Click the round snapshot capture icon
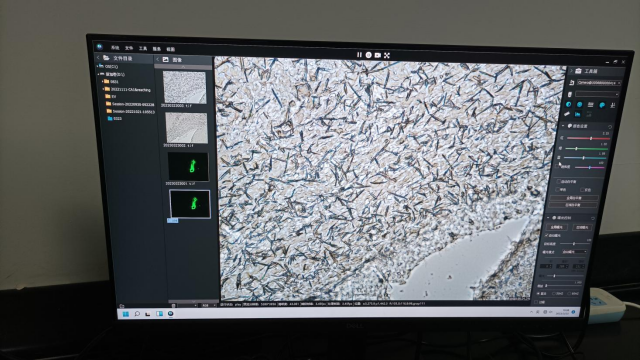Screen dimensions: 640x360 [x=369, y=55]
